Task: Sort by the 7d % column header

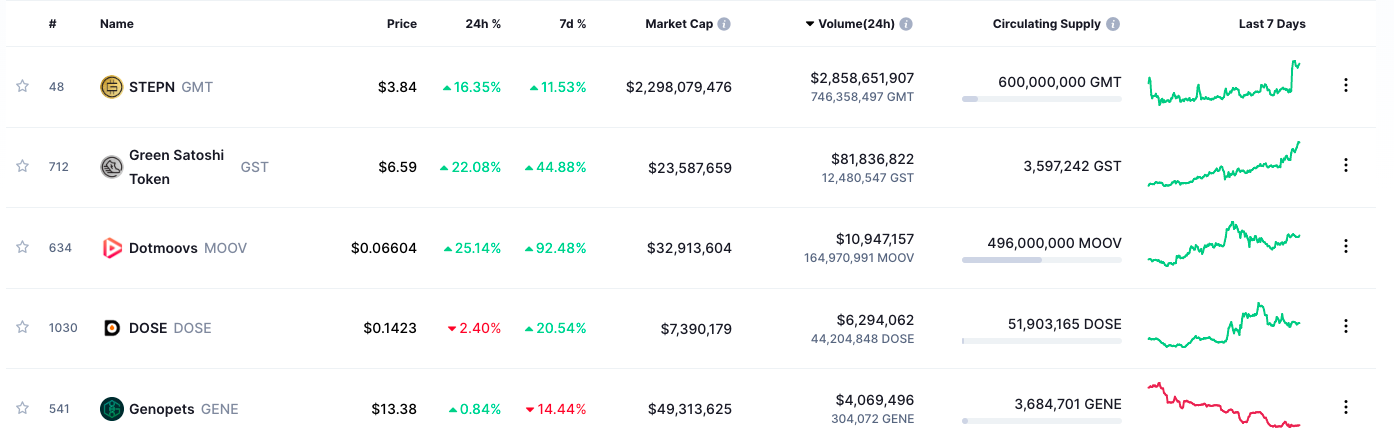Action: [573, 24]
